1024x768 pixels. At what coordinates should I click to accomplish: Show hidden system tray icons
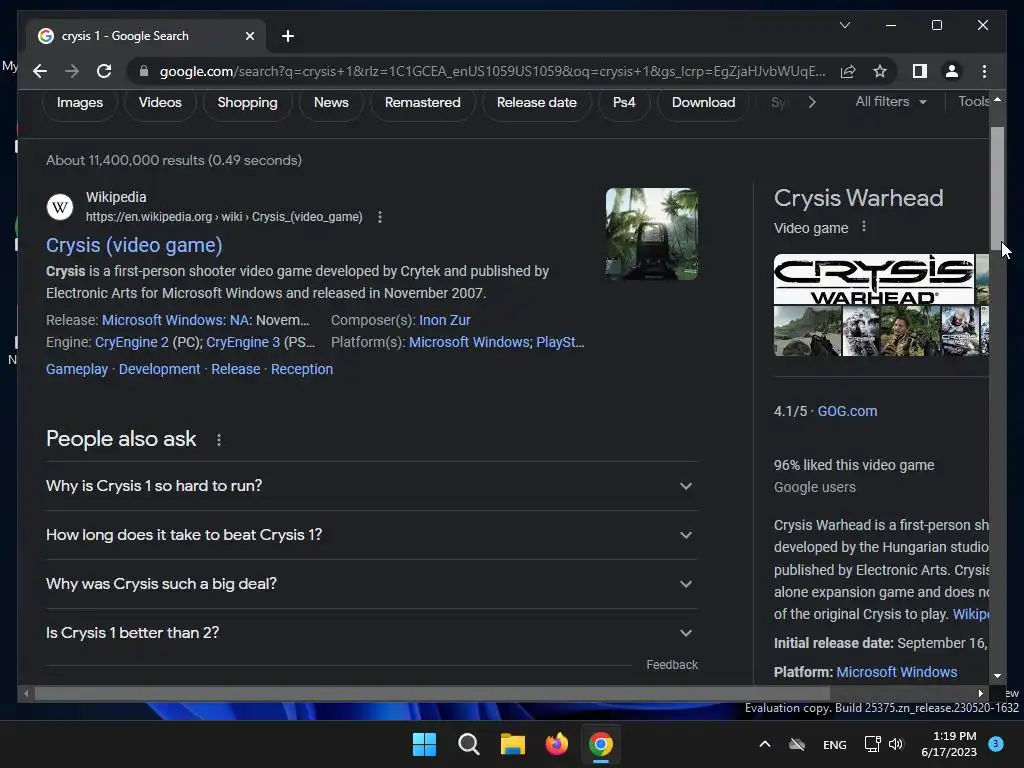point(765,744)
